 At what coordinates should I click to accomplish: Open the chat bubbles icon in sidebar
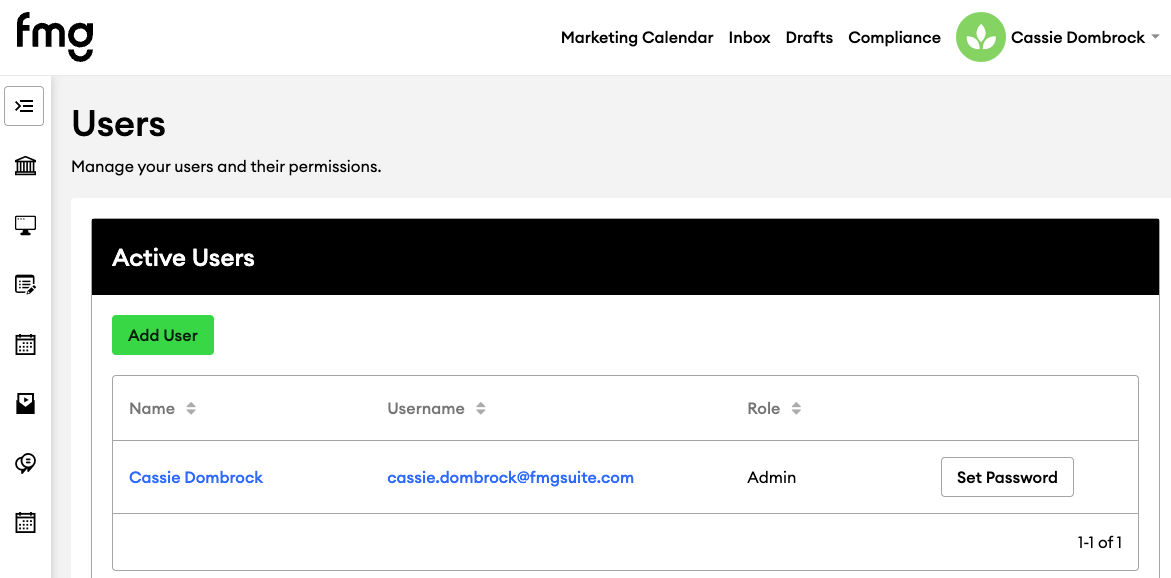[x=24, y=462]
